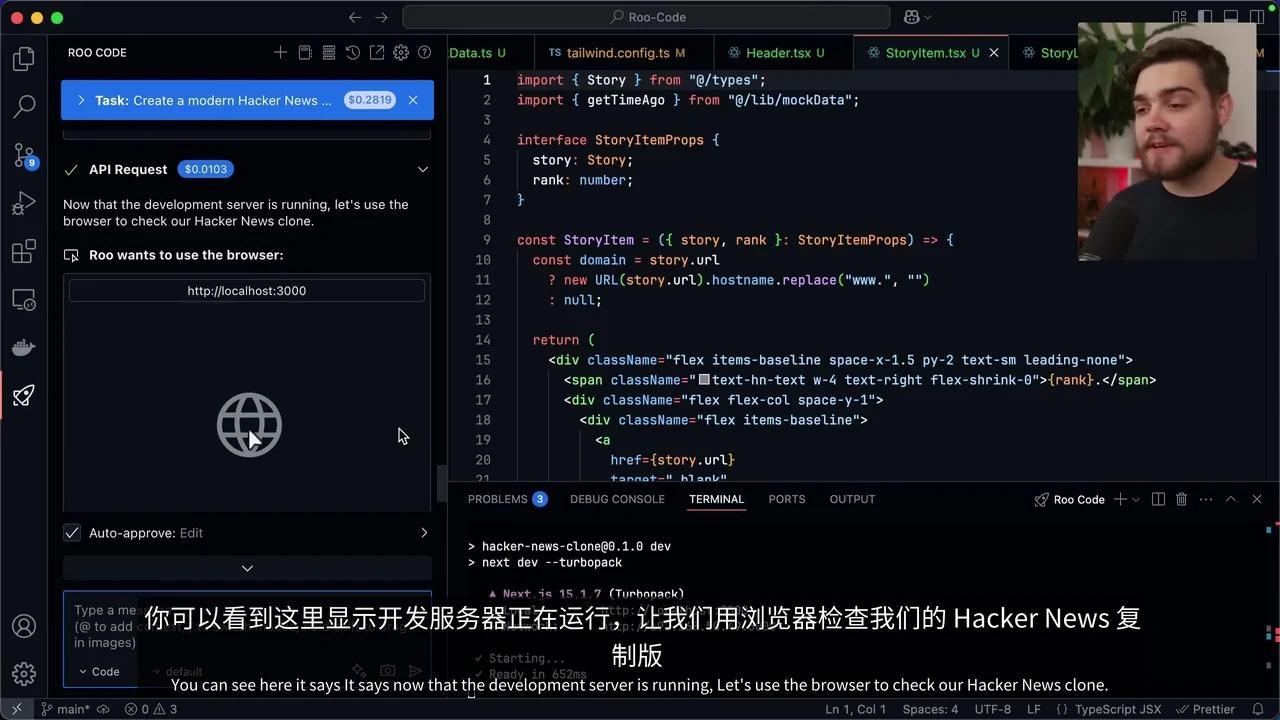Toggle the Auto-approve checkbox
1280x720 pixels.
[72, 533]
